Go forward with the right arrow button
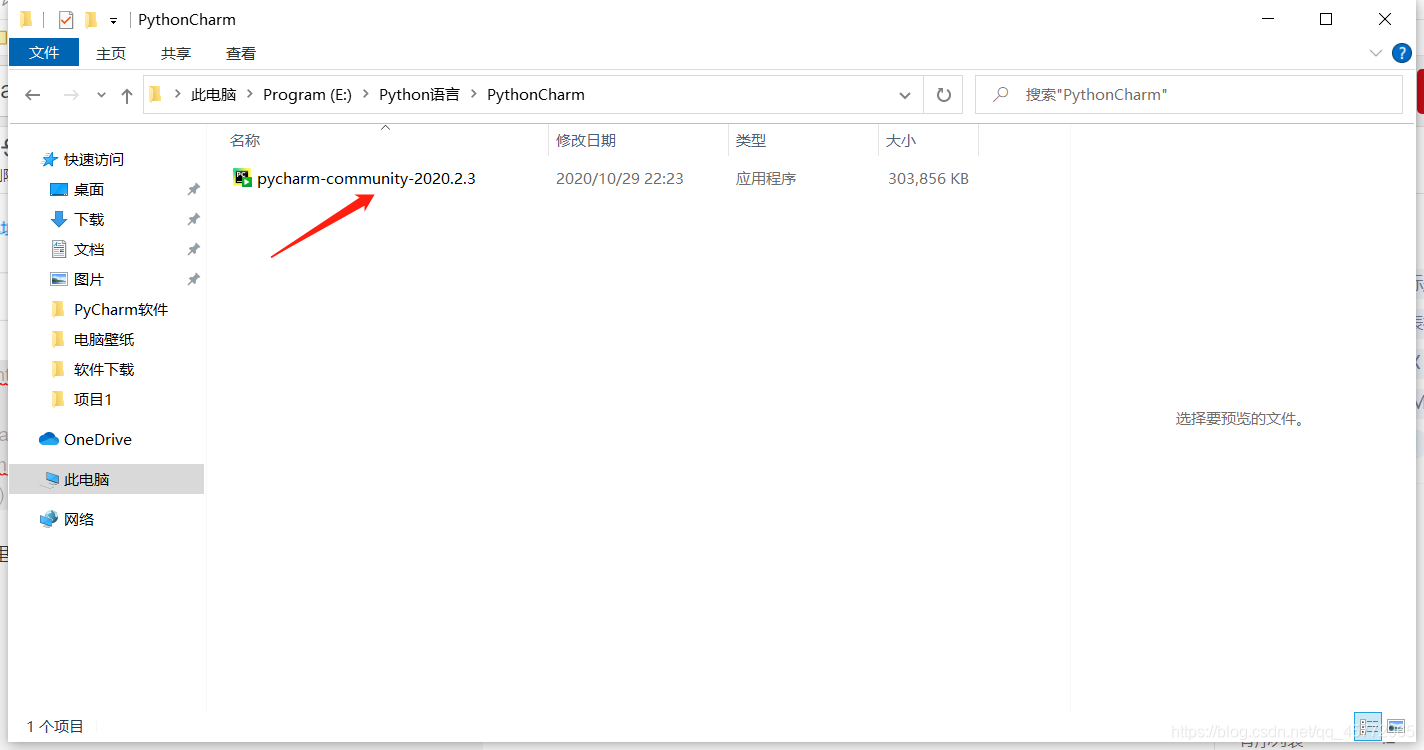The height and width of the screenshot is (750, 1424). click(71, 95)
